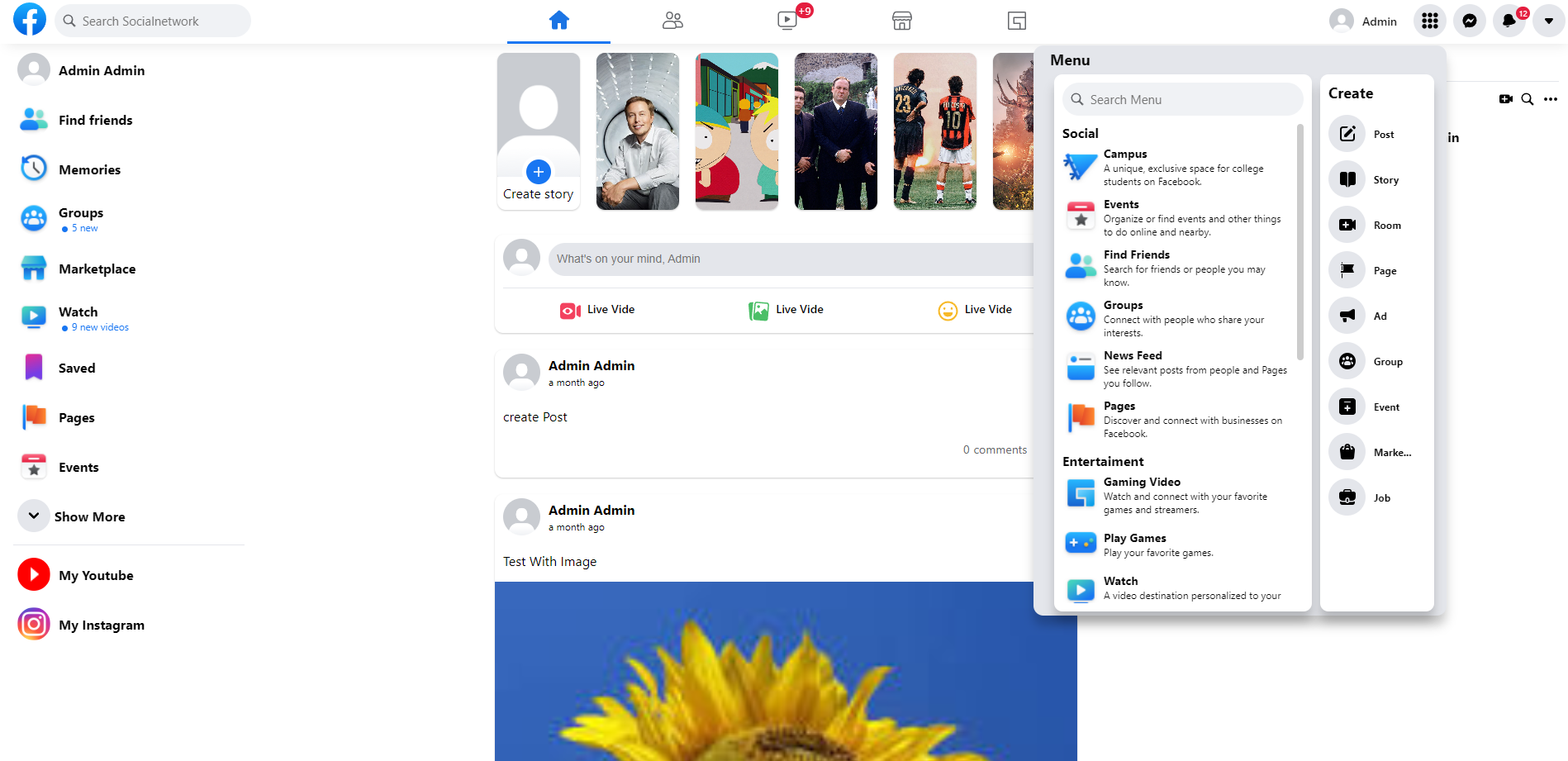Open author Admin Admin on 'Test With Image'
1568x761 pixels.
coord(592,510)
